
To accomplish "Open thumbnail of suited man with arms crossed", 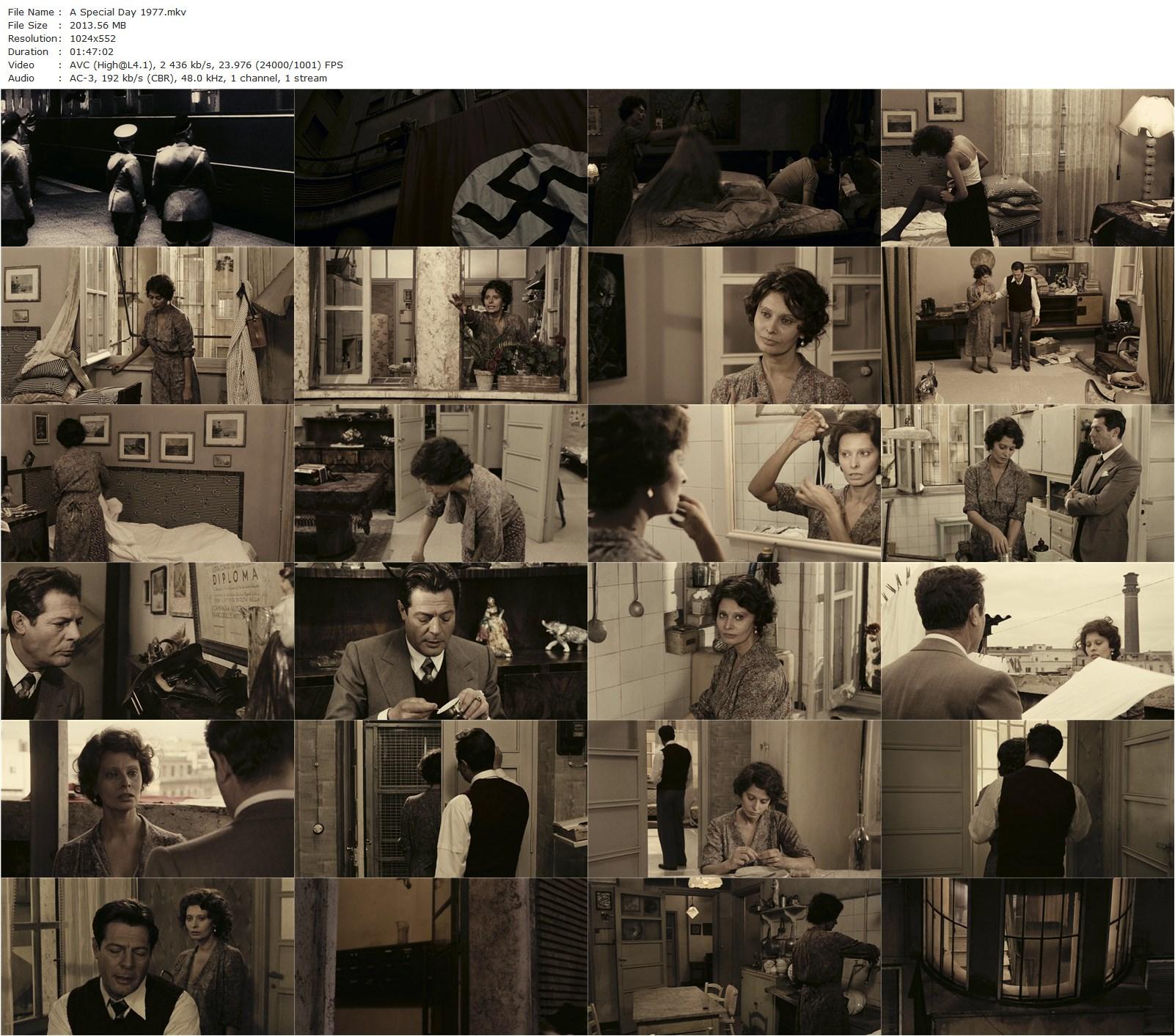I will pyautogui.click(x=1028, y=483).
